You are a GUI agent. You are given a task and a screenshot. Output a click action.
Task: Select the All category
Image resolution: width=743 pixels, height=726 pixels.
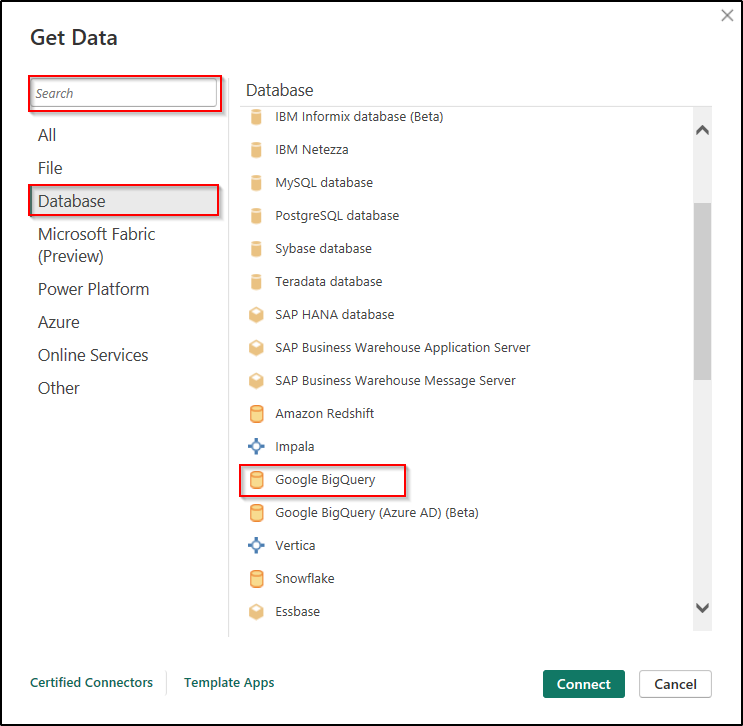point(47,135)
